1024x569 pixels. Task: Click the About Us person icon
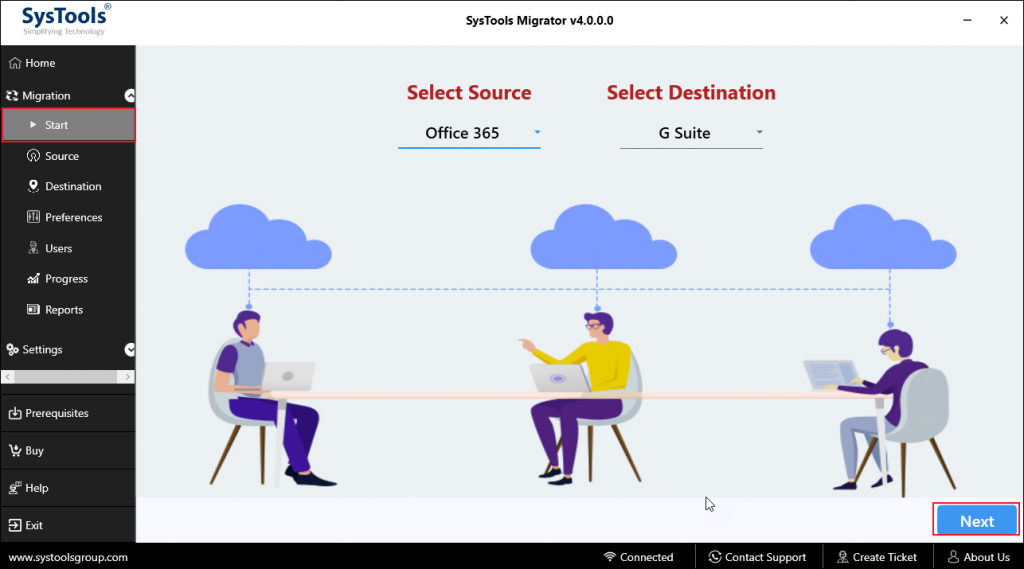point(953,557)
